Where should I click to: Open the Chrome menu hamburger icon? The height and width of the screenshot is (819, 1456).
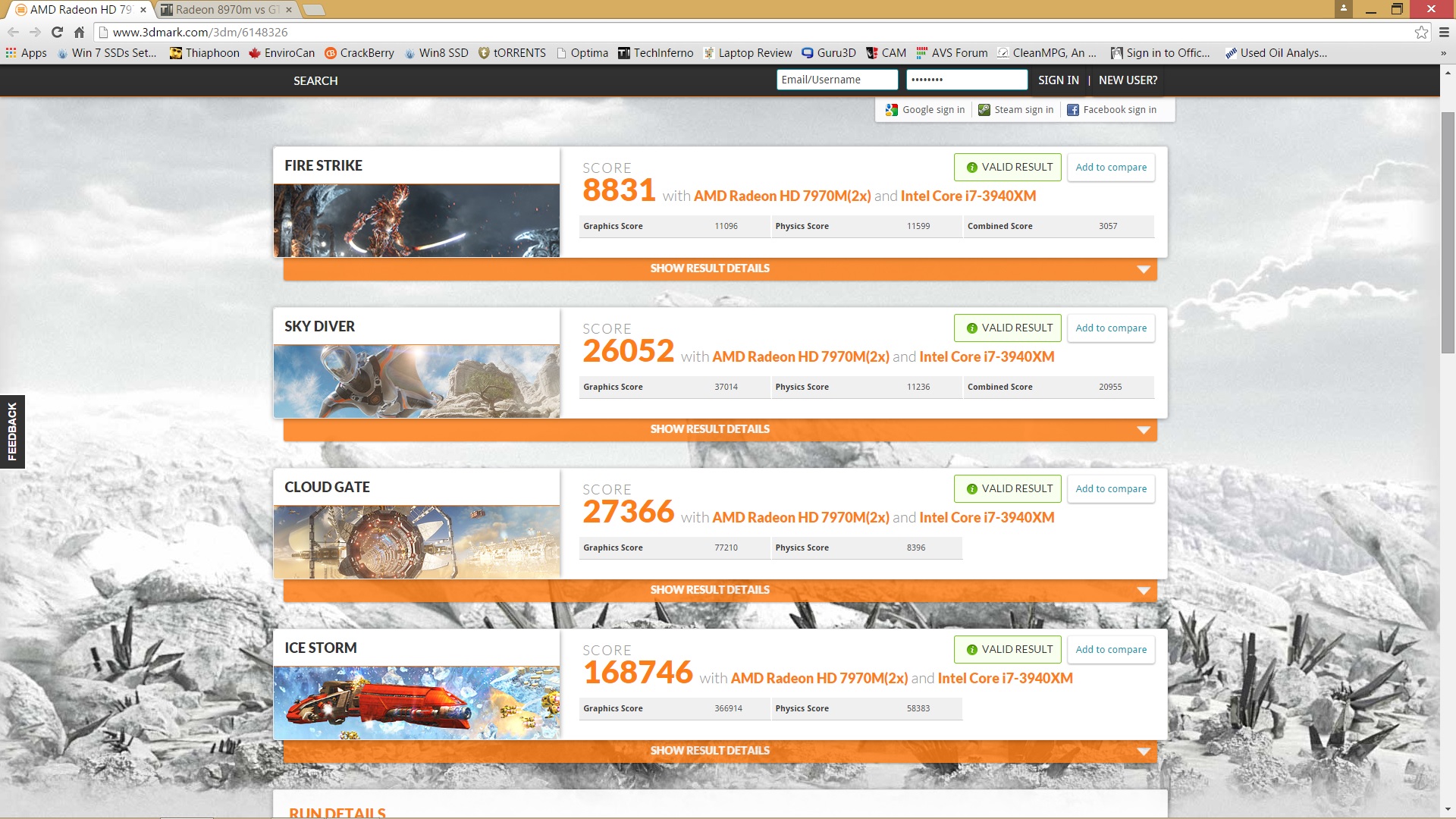coord(1444,32)
